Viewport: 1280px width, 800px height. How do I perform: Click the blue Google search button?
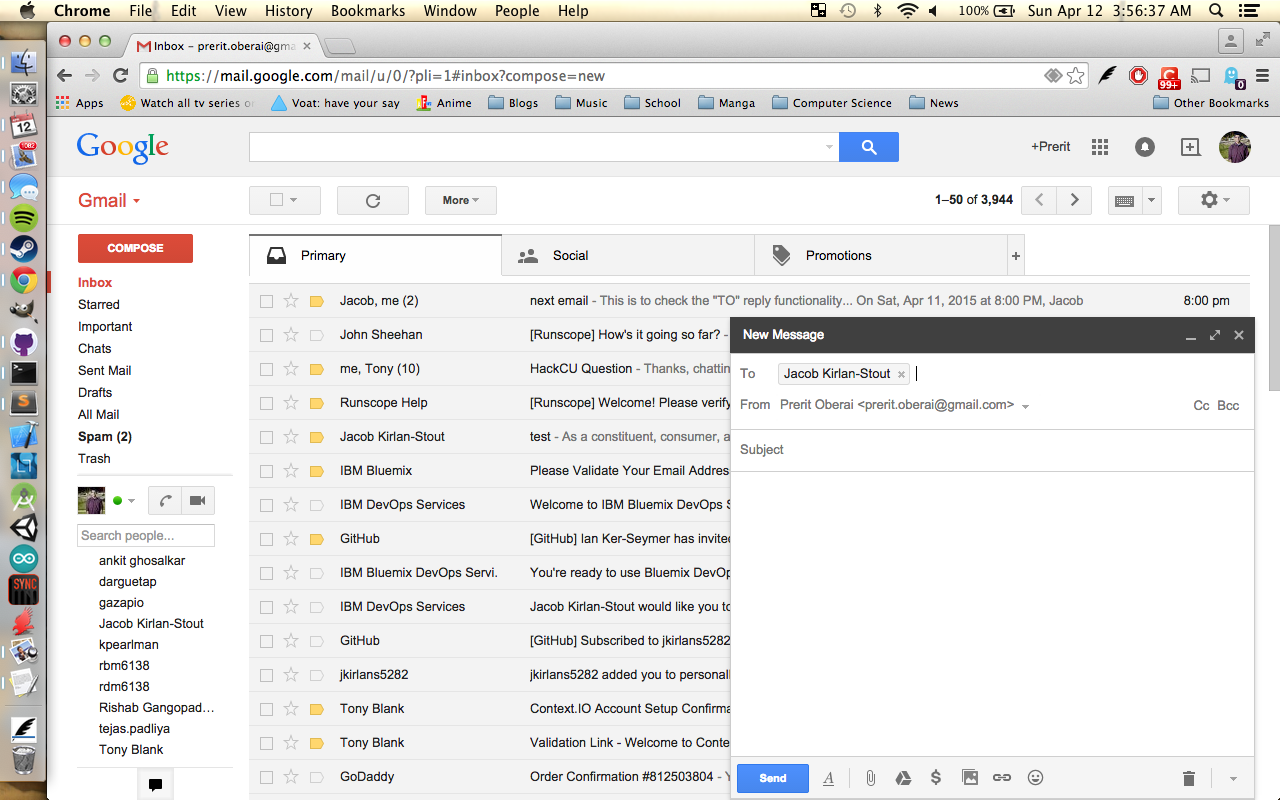click(869, 147)
